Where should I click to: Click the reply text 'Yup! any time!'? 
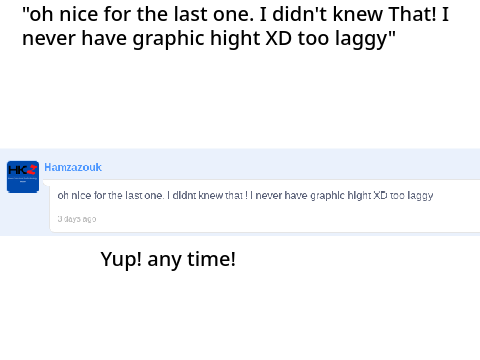(168, 259)
